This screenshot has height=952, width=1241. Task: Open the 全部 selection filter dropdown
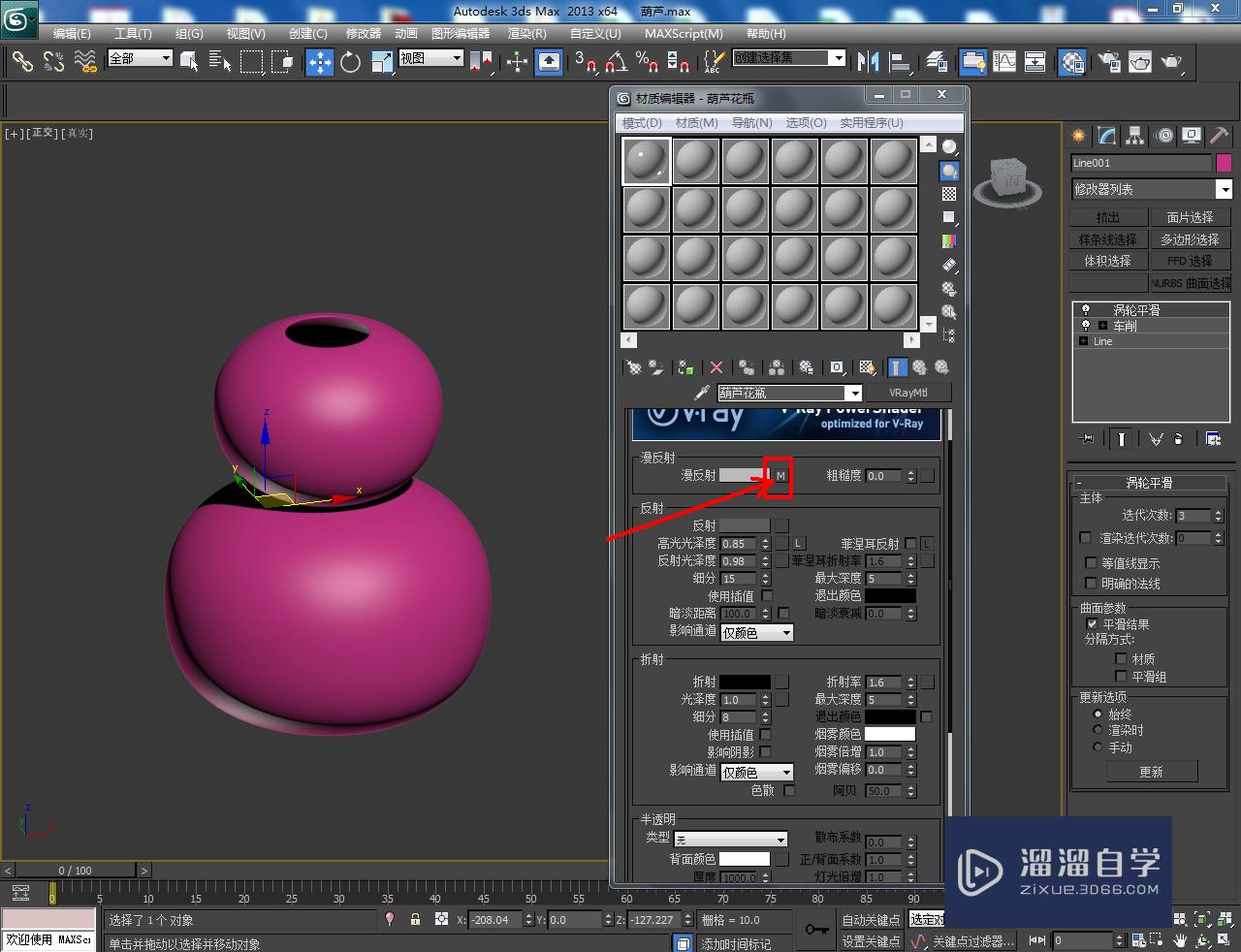[x=140, y=58]
